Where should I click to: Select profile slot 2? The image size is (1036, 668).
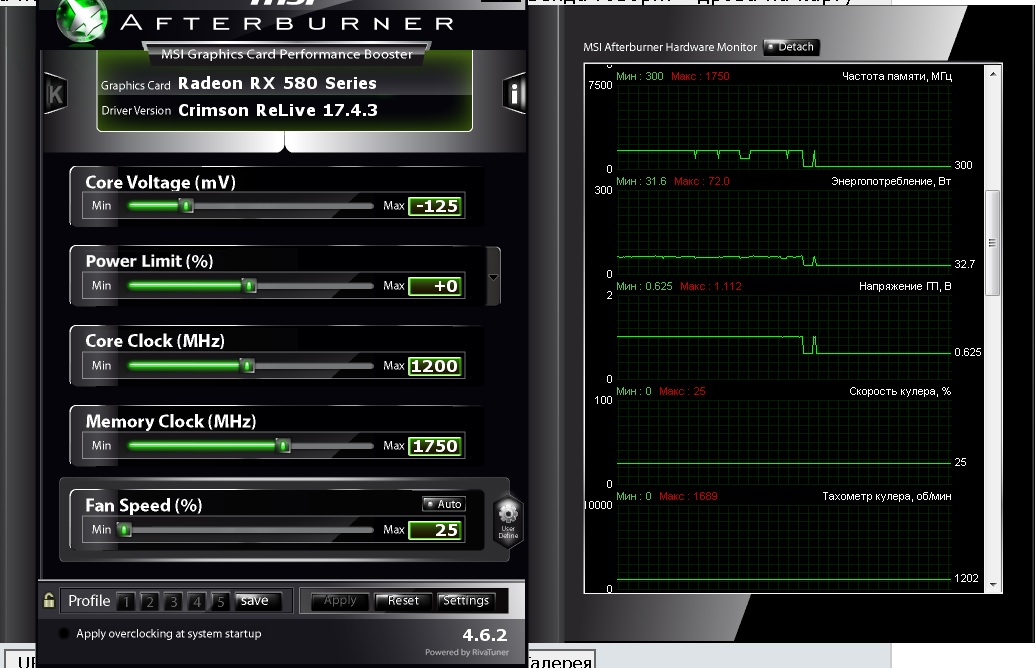pos(149,601)
